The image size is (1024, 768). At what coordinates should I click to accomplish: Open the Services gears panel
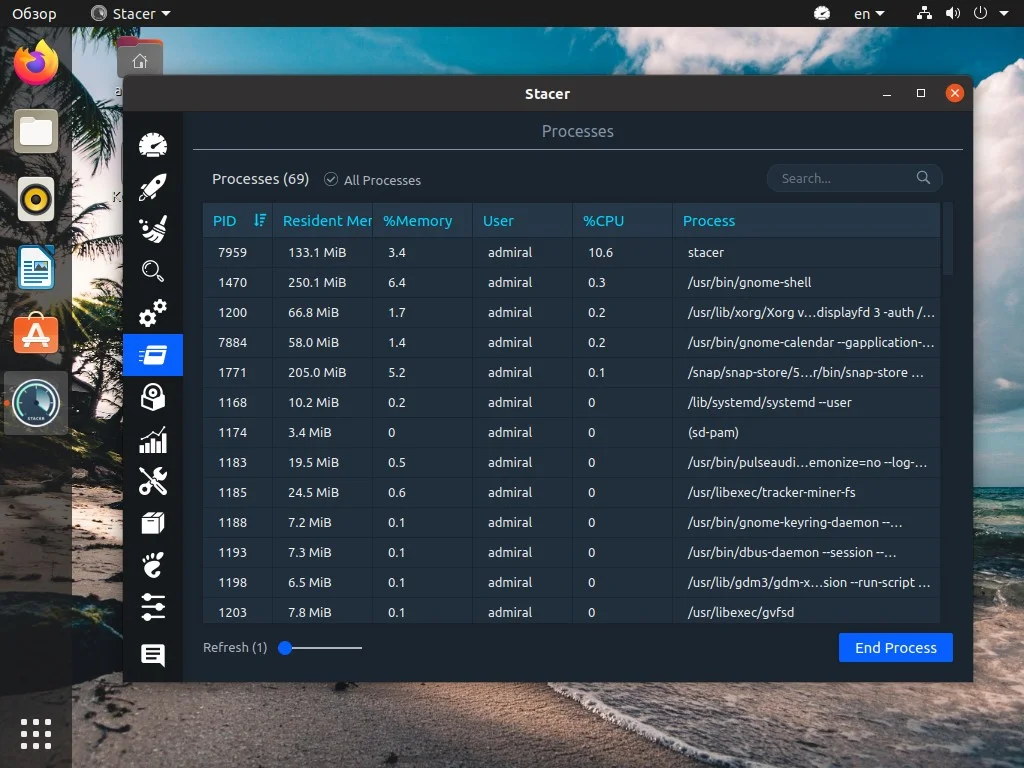tap(153, 312)
